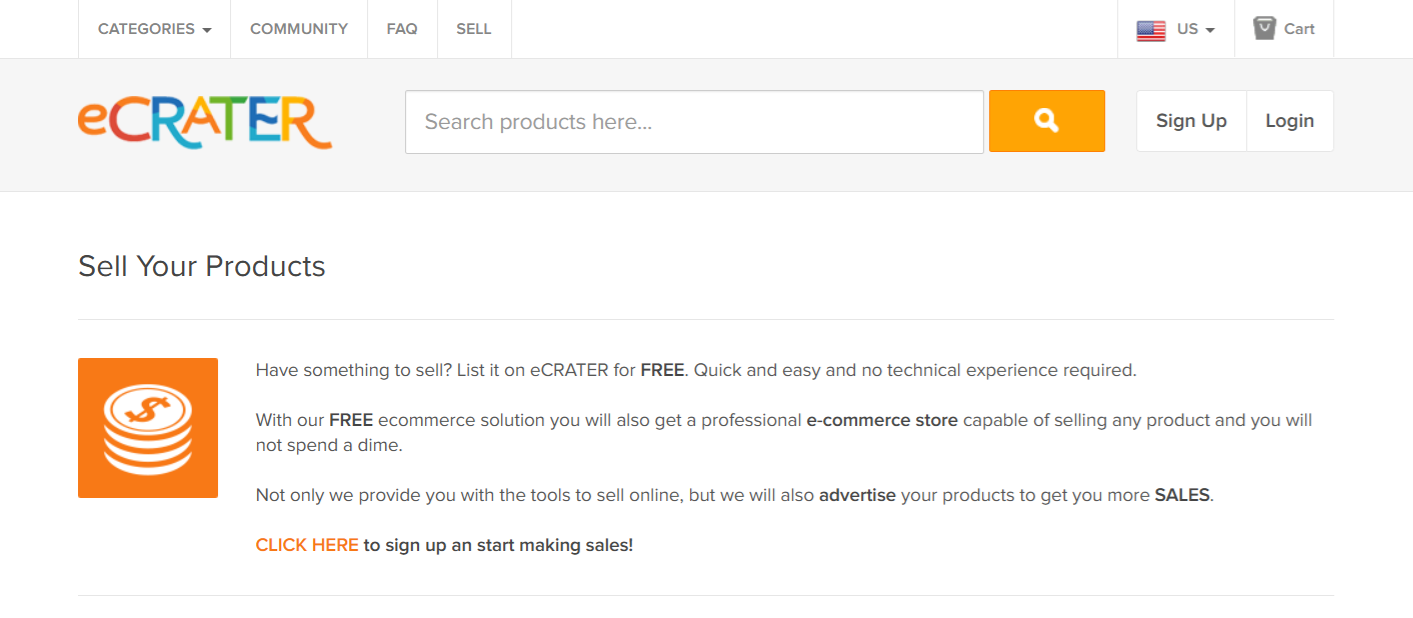
Task: Open the CATEGORIES menu
Action: coord(146,29)
